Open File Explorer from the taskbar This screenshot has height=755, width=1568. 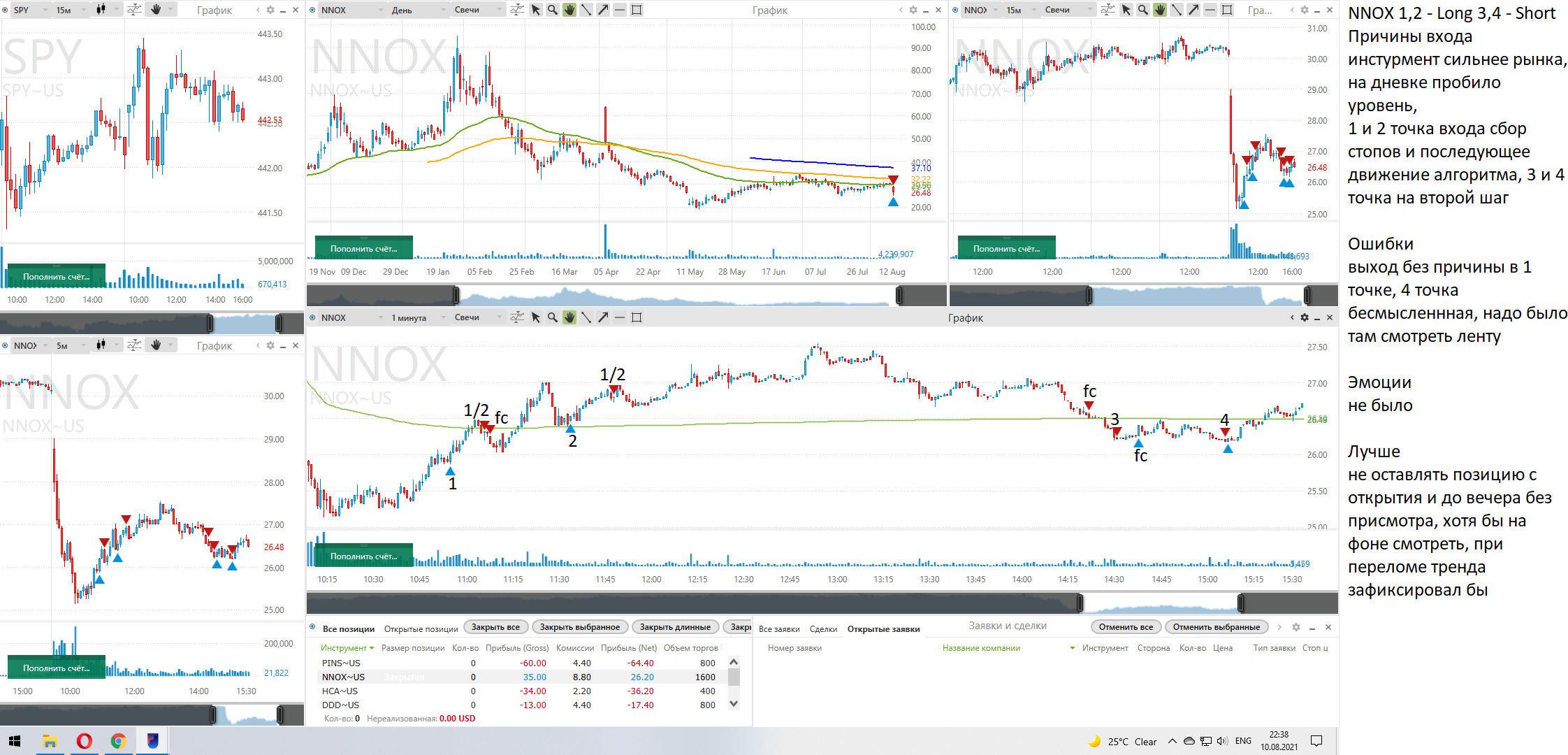[50, 741]
